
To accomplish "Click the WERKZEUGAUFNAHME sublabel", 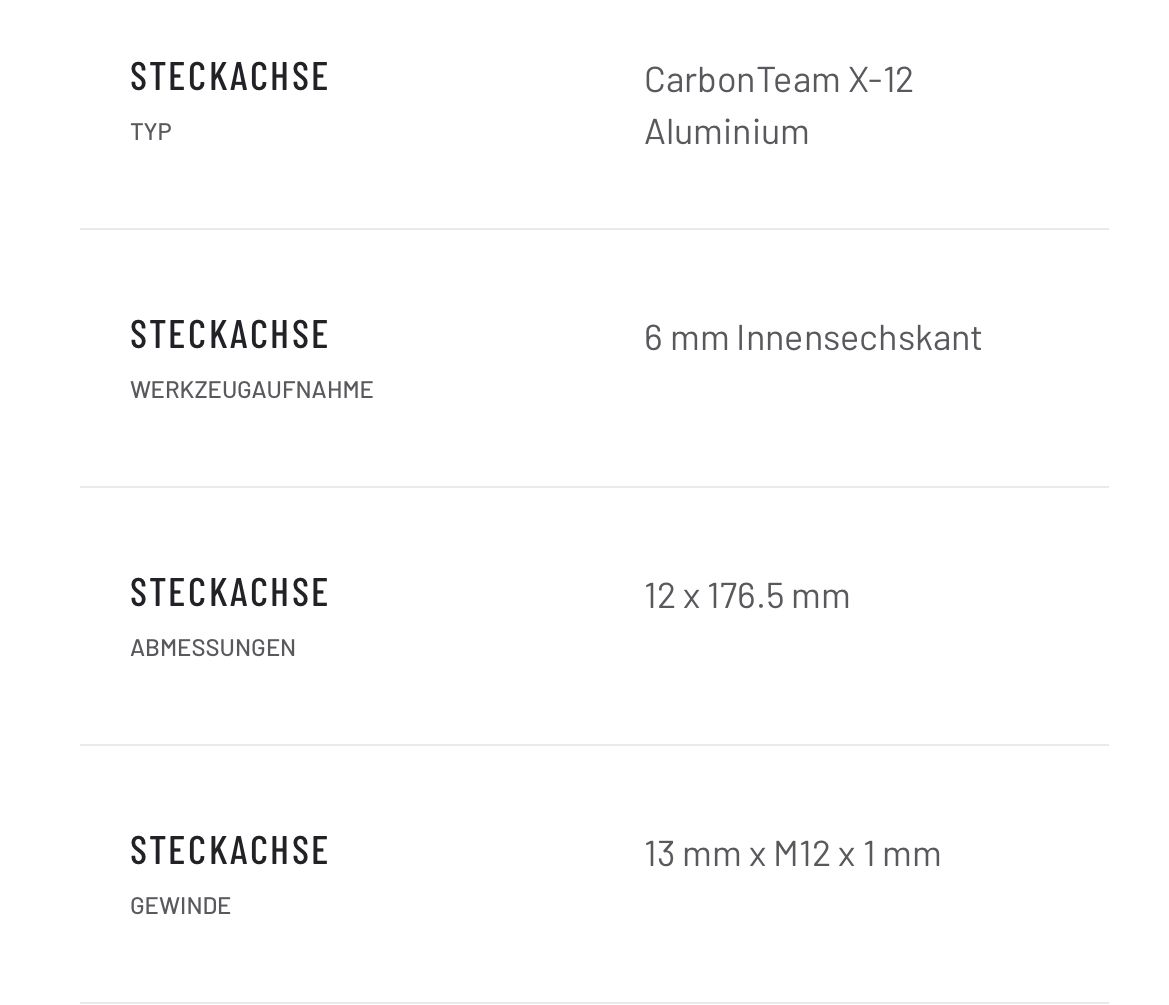I will coord(251,390).
